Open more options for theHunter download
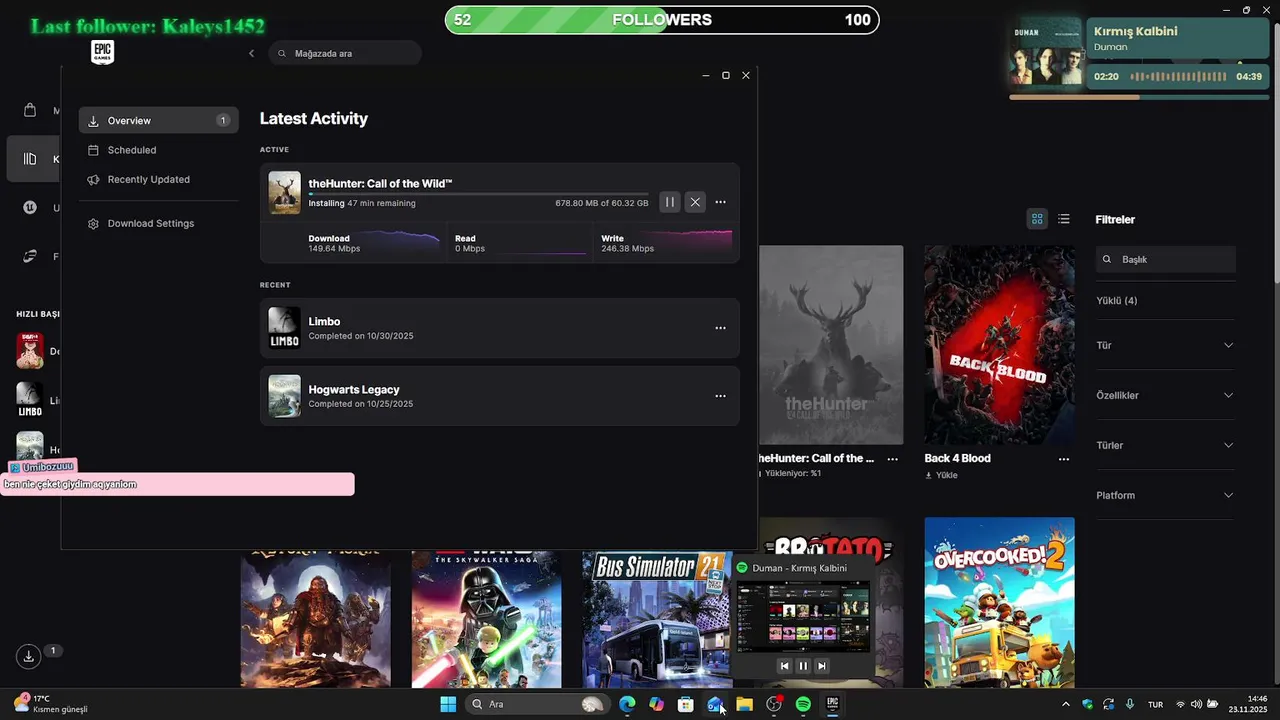The height and width of the screenshot is (720, 1280). tap(720, 202)
